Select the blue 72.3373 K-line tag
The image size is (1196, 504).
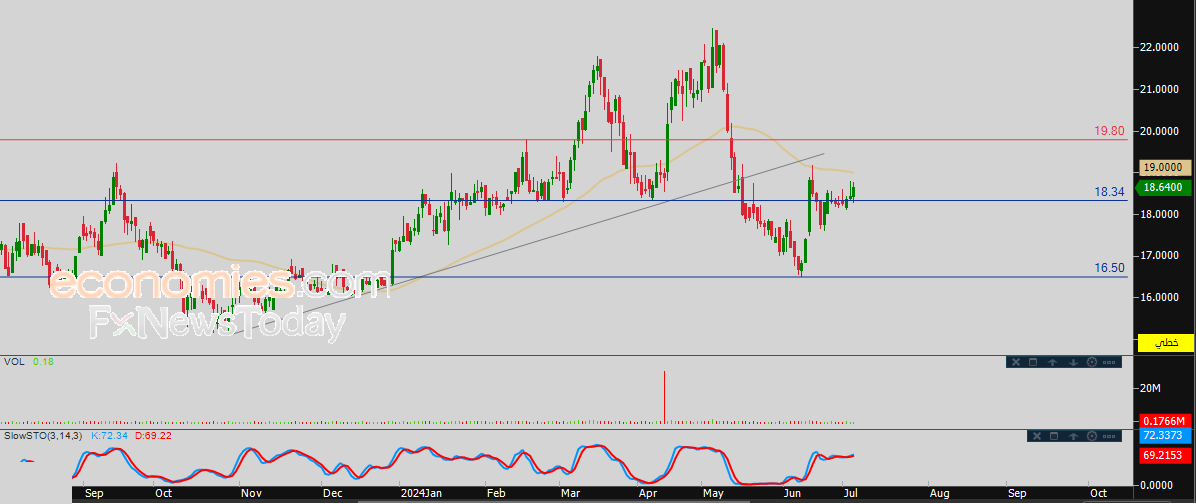point(1165,435)
